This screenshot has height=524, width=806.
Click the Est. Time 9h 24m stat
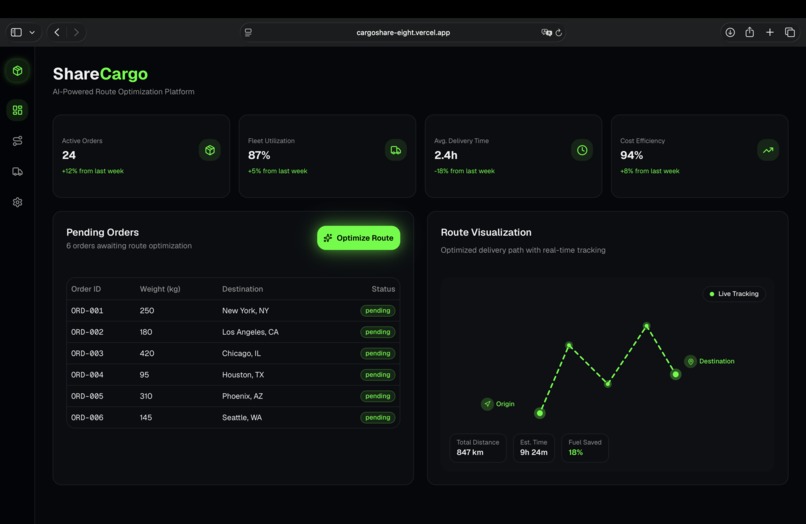(x=534, y=447)
